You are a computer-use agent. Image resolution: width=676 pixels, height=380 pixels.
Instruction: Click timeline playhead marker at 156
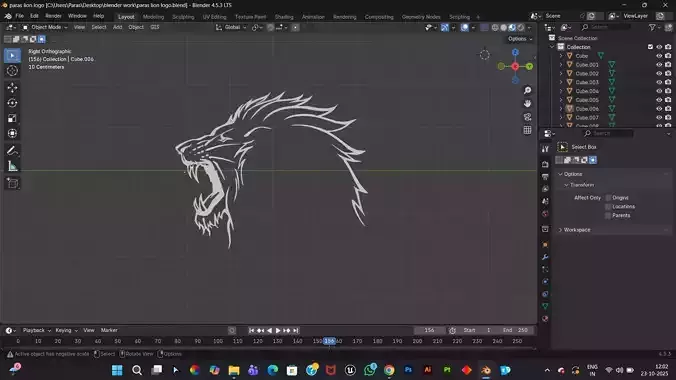click(329, 341)
